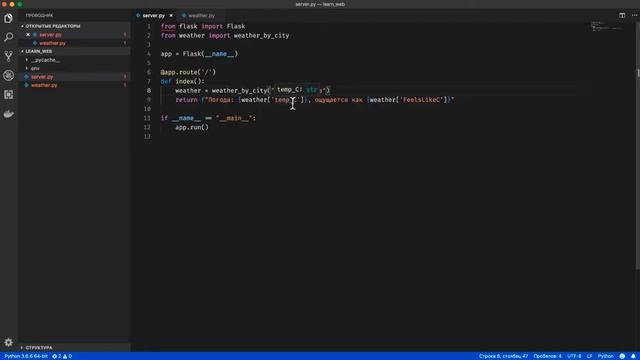This screenshot has width=640, height=360.
Task: Open notifications bell in status bar
Action: 633,356
